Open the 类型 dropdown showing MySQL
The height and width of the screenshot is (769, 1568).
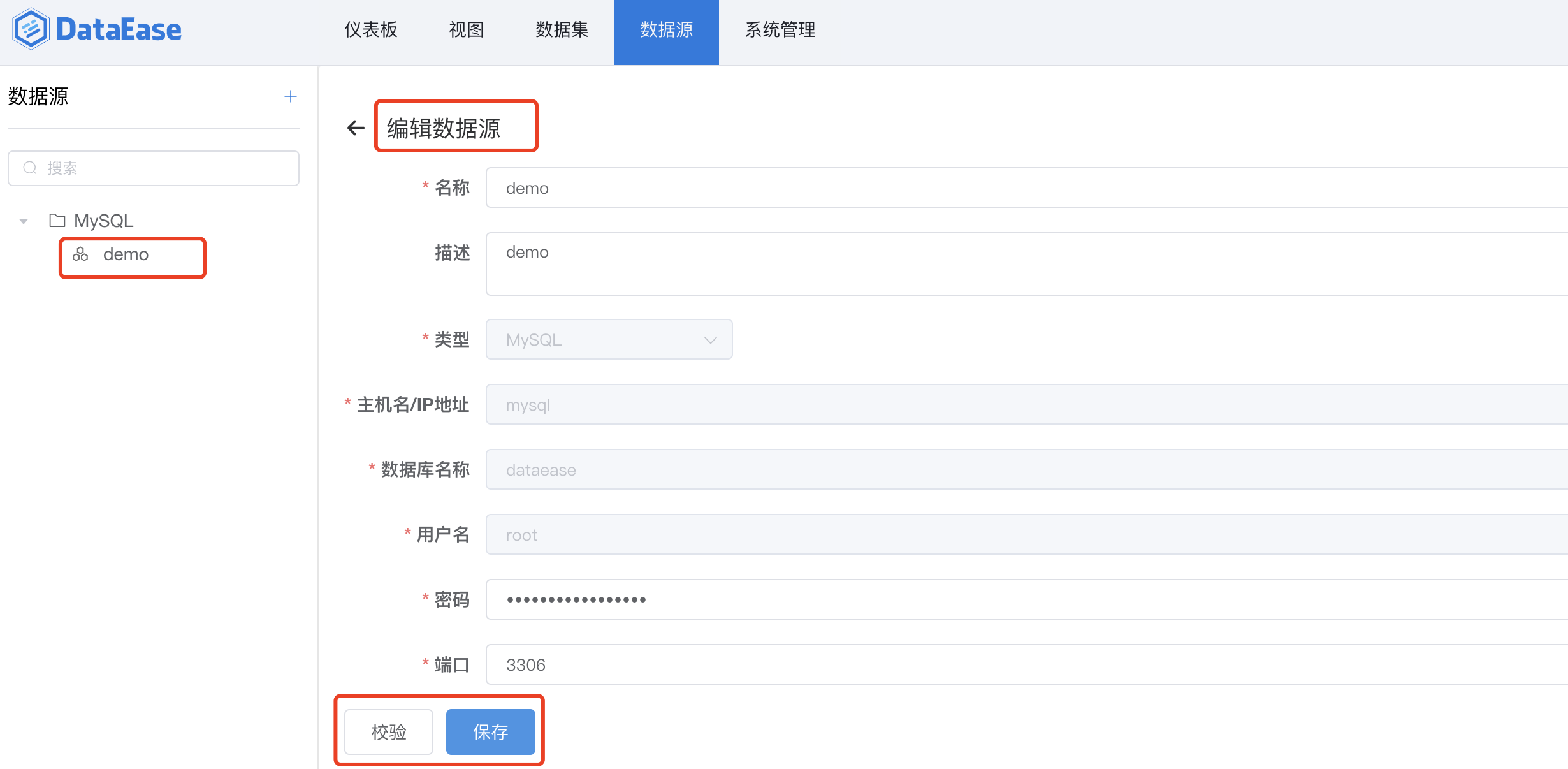pyautogui.click(x=609, y=339)
